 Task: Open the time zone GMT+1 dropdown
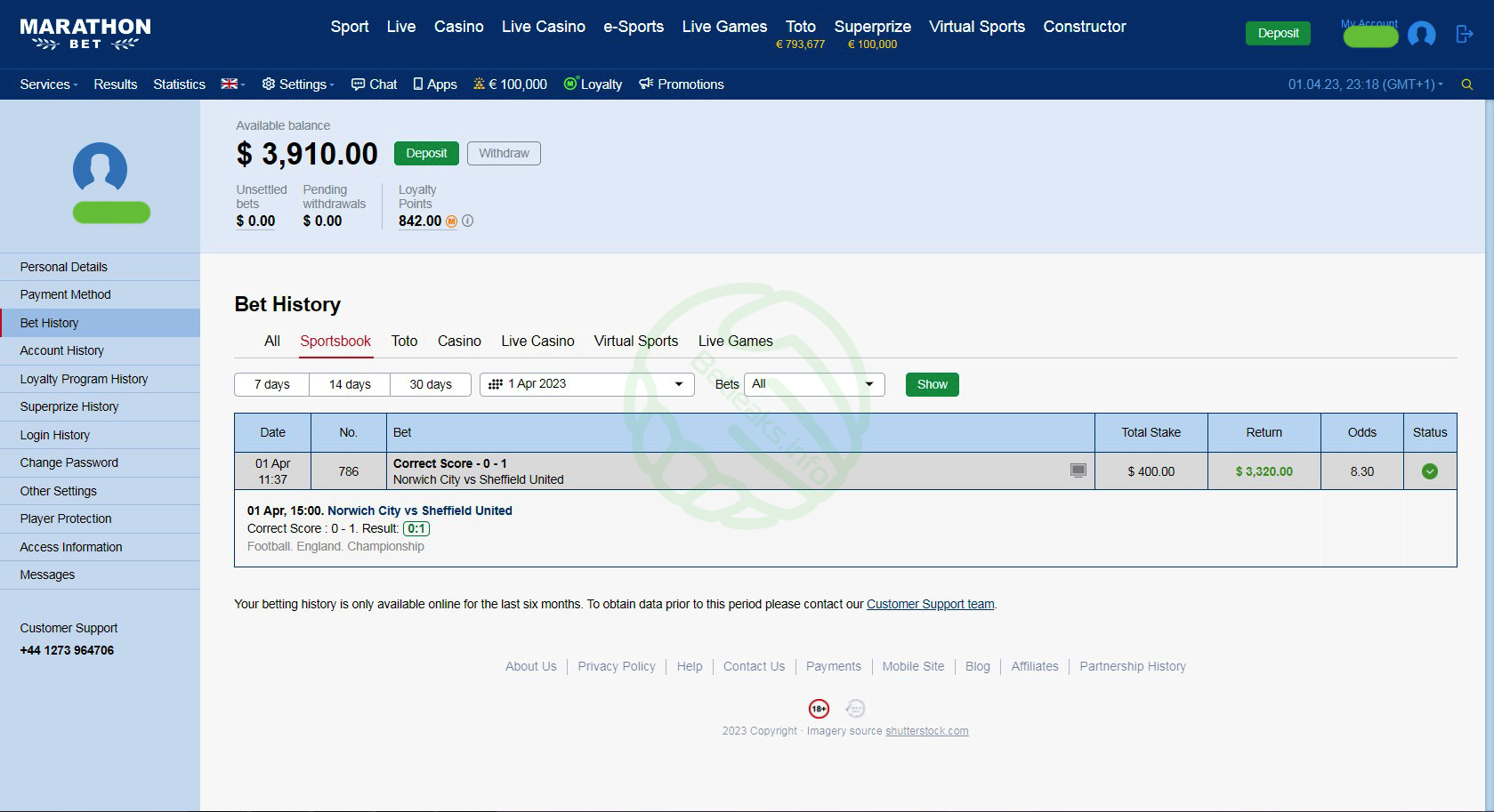pos(1366,84)
